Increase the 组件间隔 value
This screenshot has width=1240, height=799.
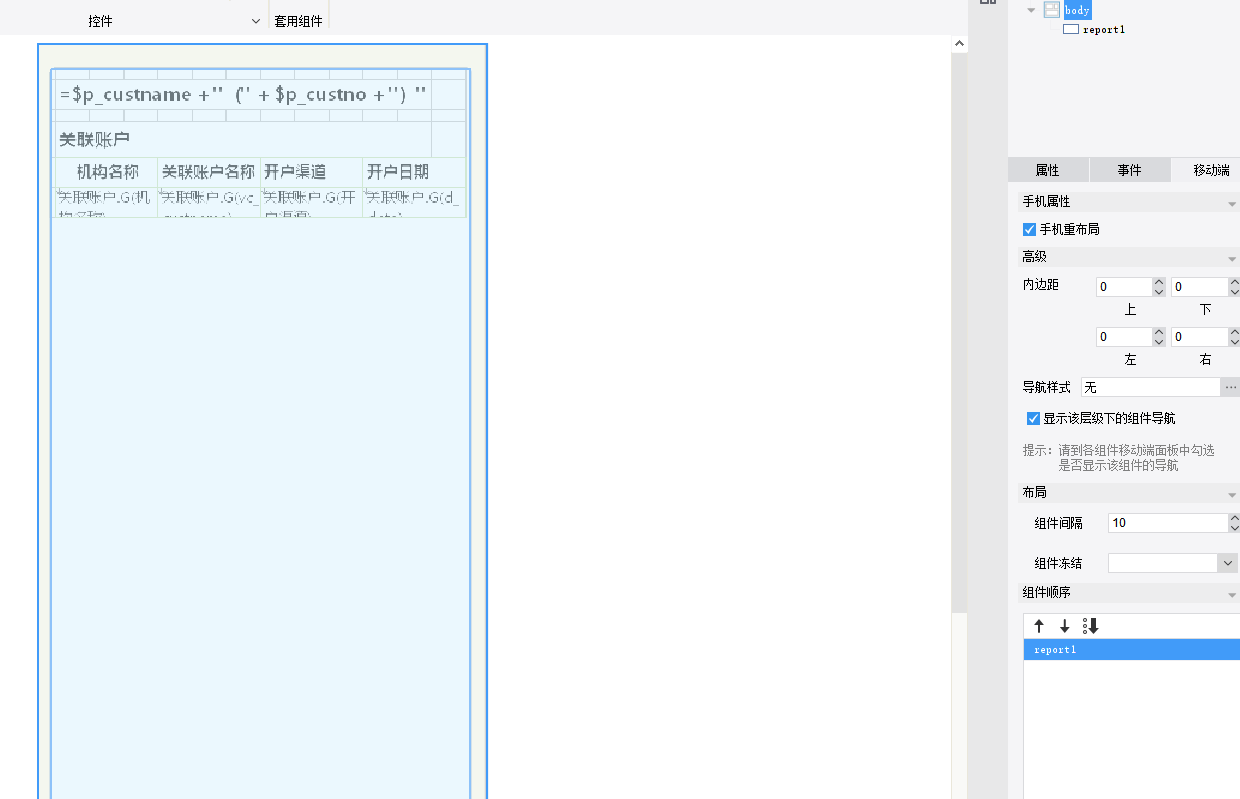pos(1234,518)
